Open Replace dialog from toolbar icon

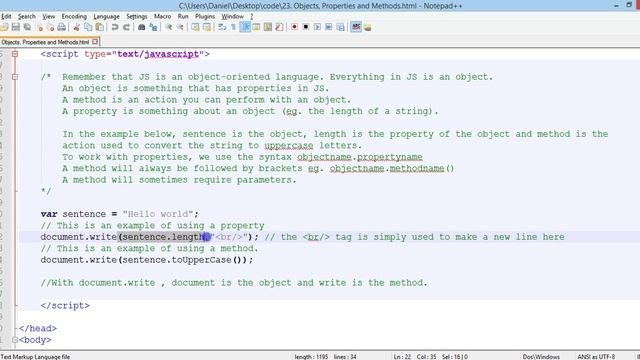click(153, 27)
